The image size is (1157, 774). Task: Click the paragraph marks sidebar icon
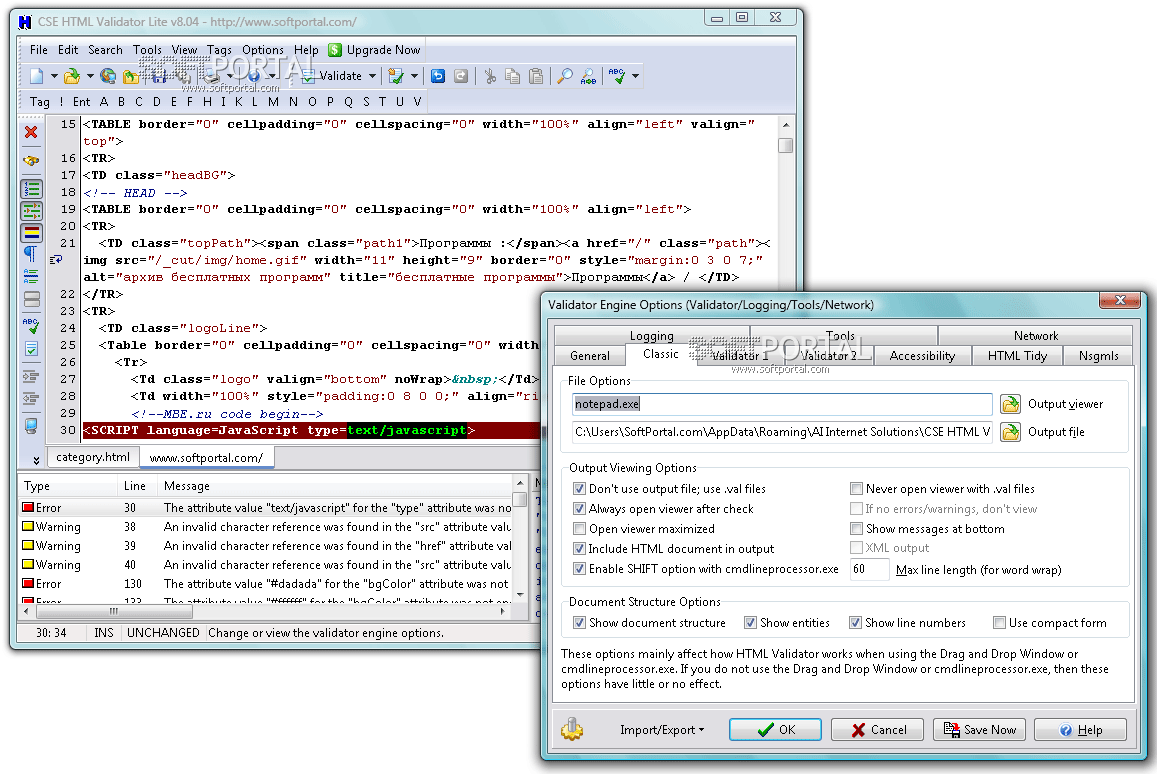(x=31, y=255)
